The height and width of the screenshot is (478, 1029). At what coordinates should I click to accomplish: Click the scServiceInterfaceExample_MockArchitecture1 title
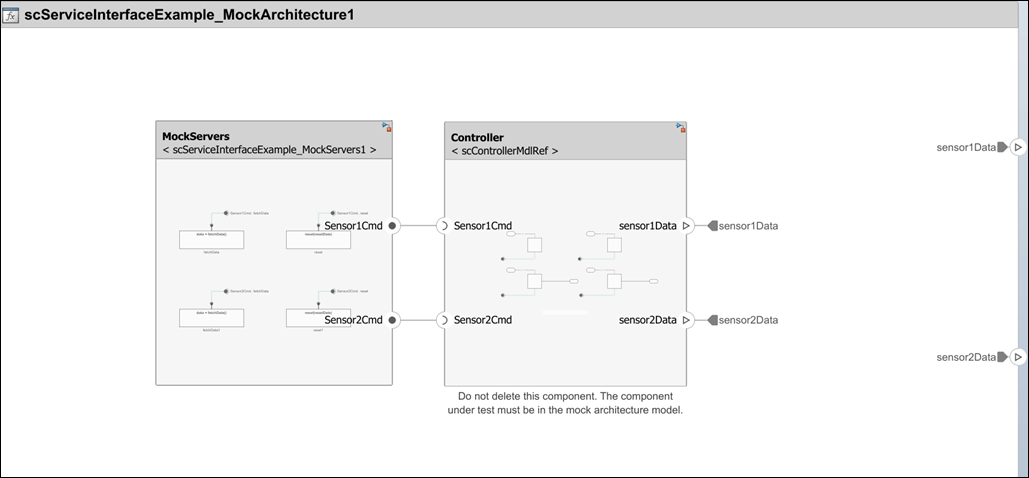click(x=190, y=15)
